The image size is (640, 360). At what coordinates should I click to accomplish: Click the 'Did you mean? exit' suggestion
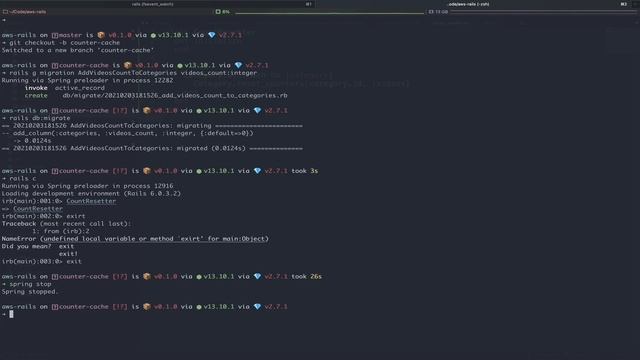click(38, 247)
